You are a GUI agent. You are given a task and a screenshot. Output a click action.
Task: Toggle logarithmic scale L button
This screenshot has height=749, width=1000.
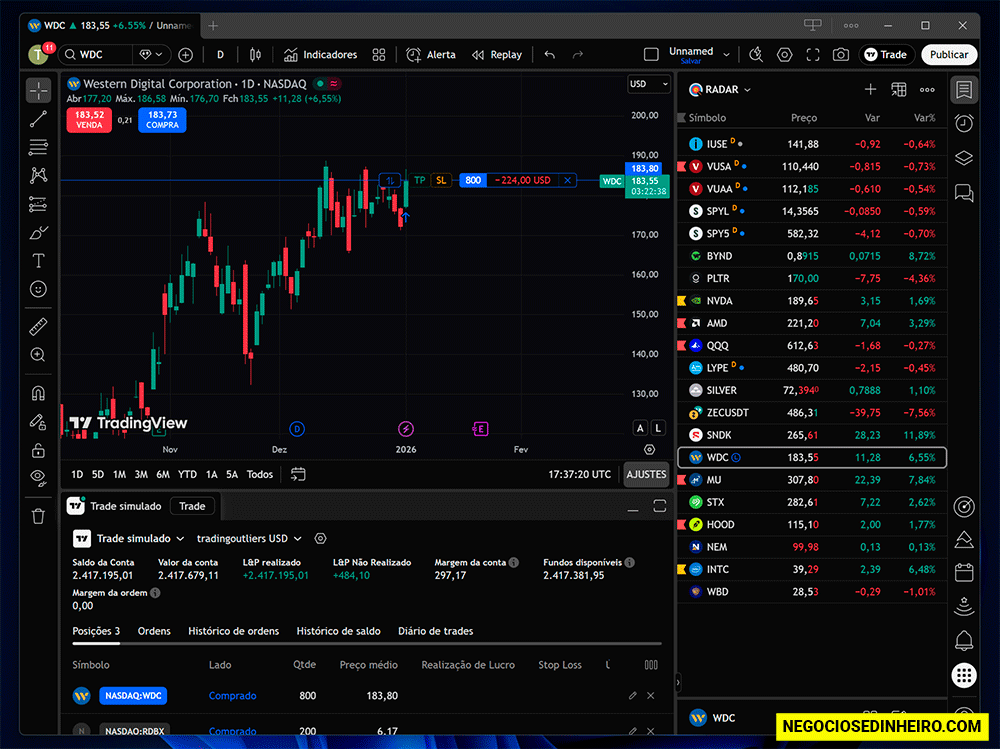click(658, 428)
